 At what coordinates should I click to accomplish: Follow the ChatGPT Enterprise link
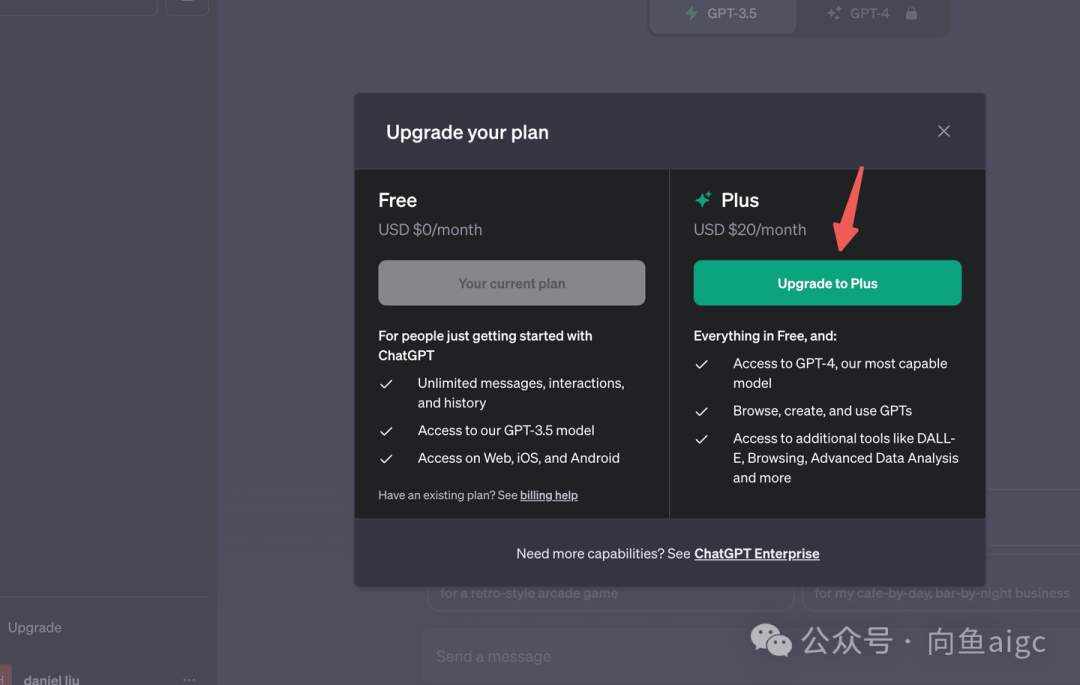coord(756,553)
